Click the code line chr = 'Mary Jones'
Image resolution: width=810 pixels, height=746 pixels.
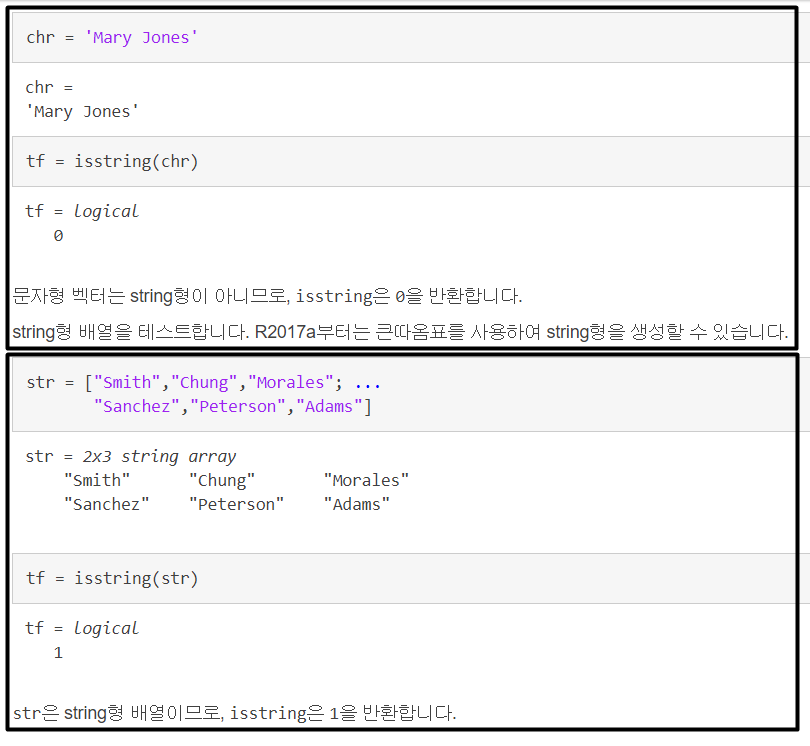pos(112,38)
